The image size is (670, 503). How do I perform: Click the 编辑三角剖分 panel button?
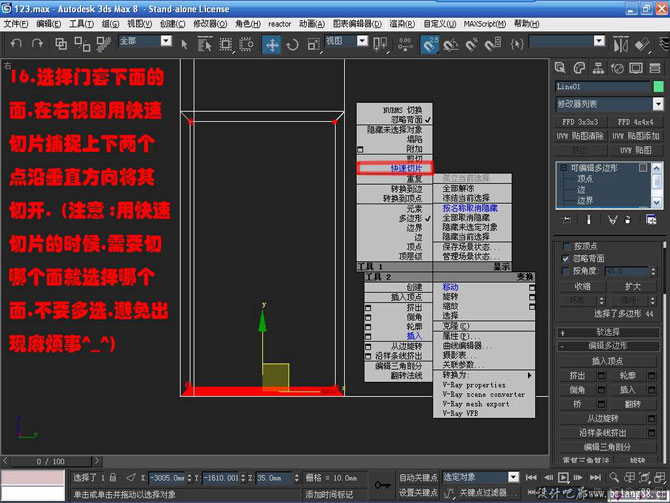607,447
